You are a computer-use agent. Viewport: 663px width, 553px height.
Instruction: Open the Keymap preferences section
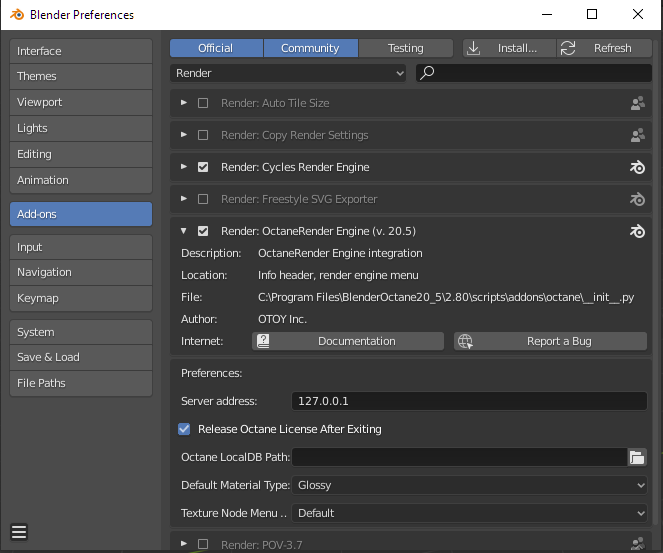[x=80, y=298]
